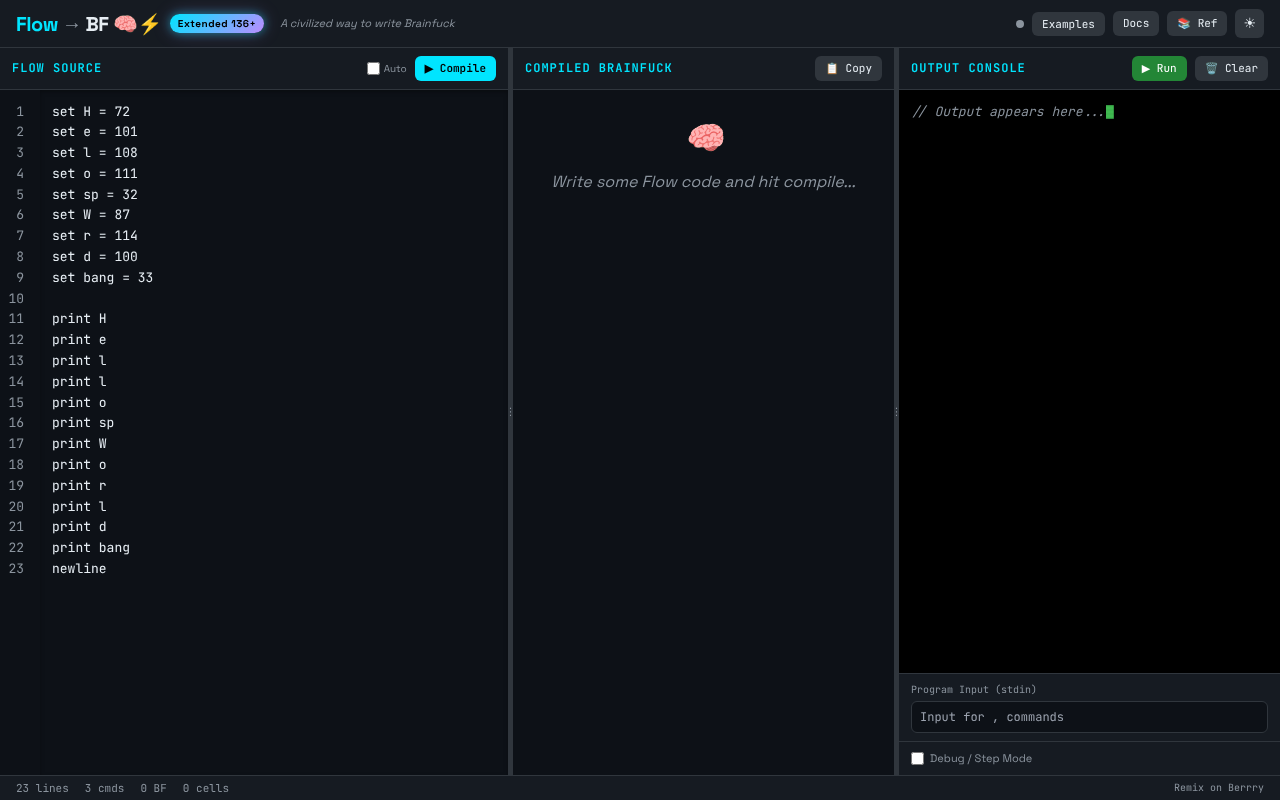Viewport: 1280px width, 800px height.
Task: Click the line 'set e = 101'
Action: [95, 132]
